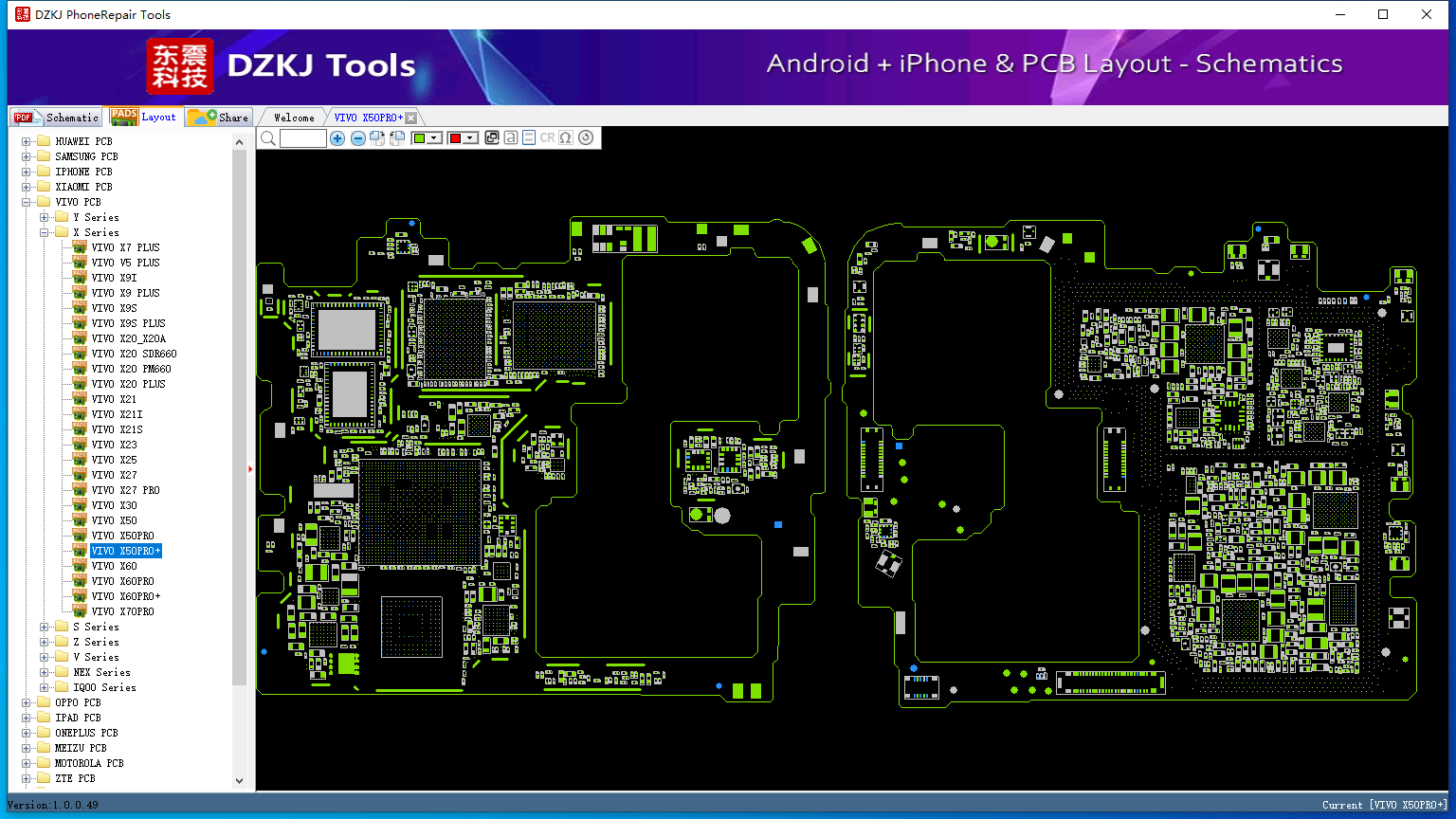Open the VIVO X70PRO layout
The height and width of the screenshot is (819, 1456).
coord(122,611)
